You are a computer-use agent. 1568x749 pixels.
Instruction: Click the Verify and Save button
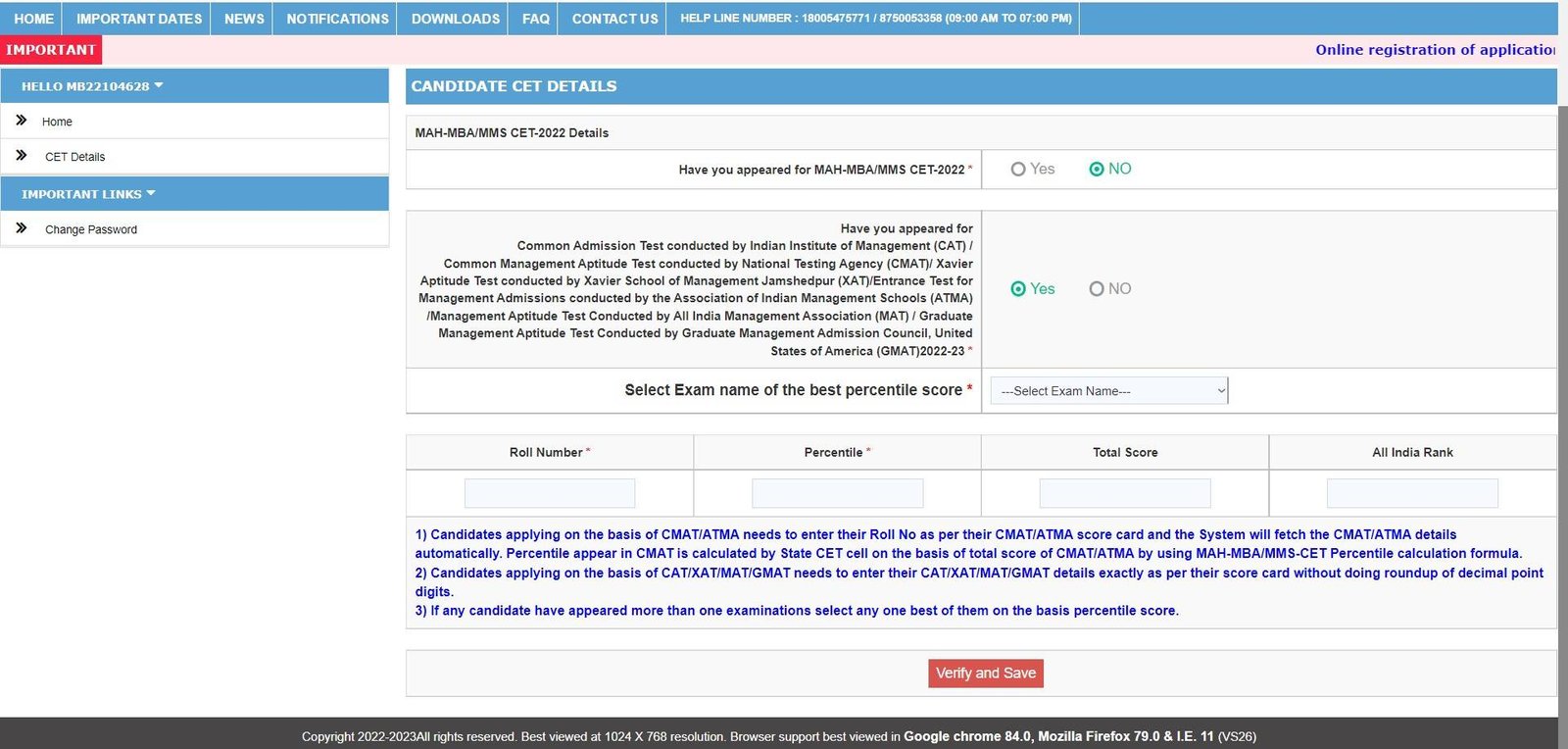click(x=986, y=673)
